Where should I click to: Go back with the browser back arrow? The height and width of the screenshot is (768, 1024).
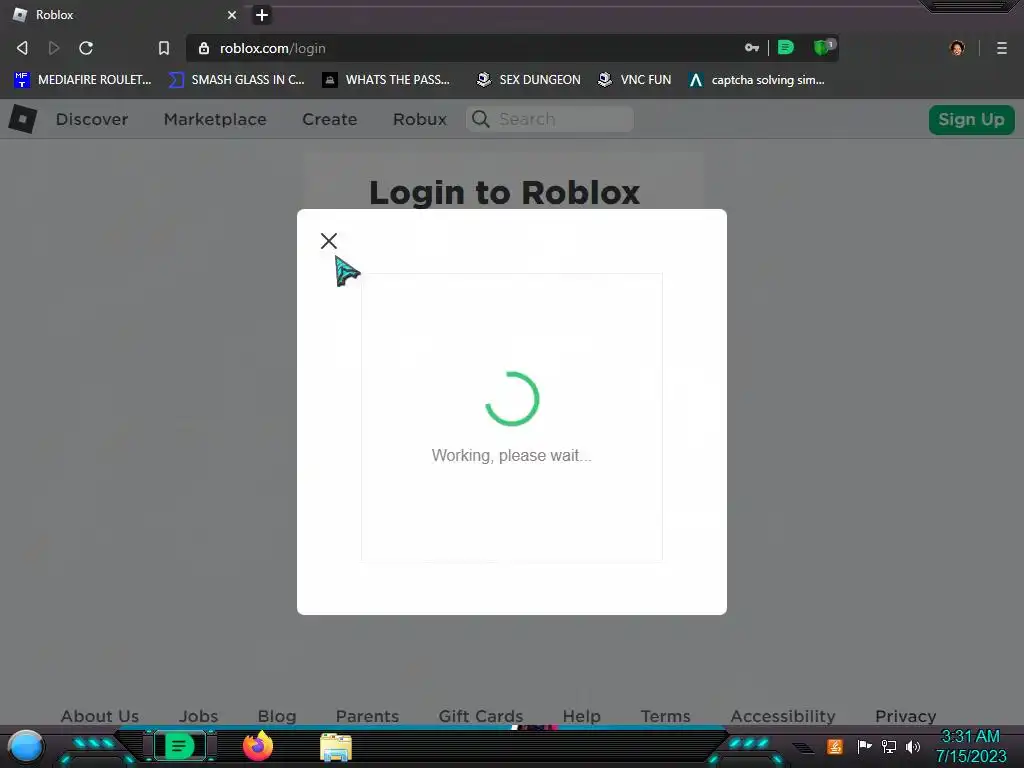point(22,48)
